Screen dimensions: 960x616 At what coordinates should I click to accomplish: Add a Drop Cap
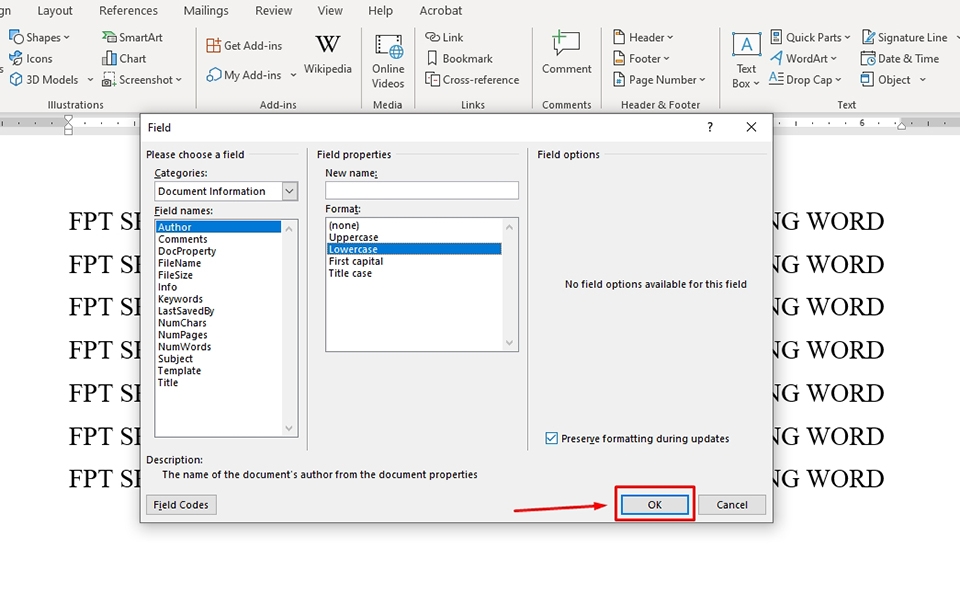click(805, 80)
